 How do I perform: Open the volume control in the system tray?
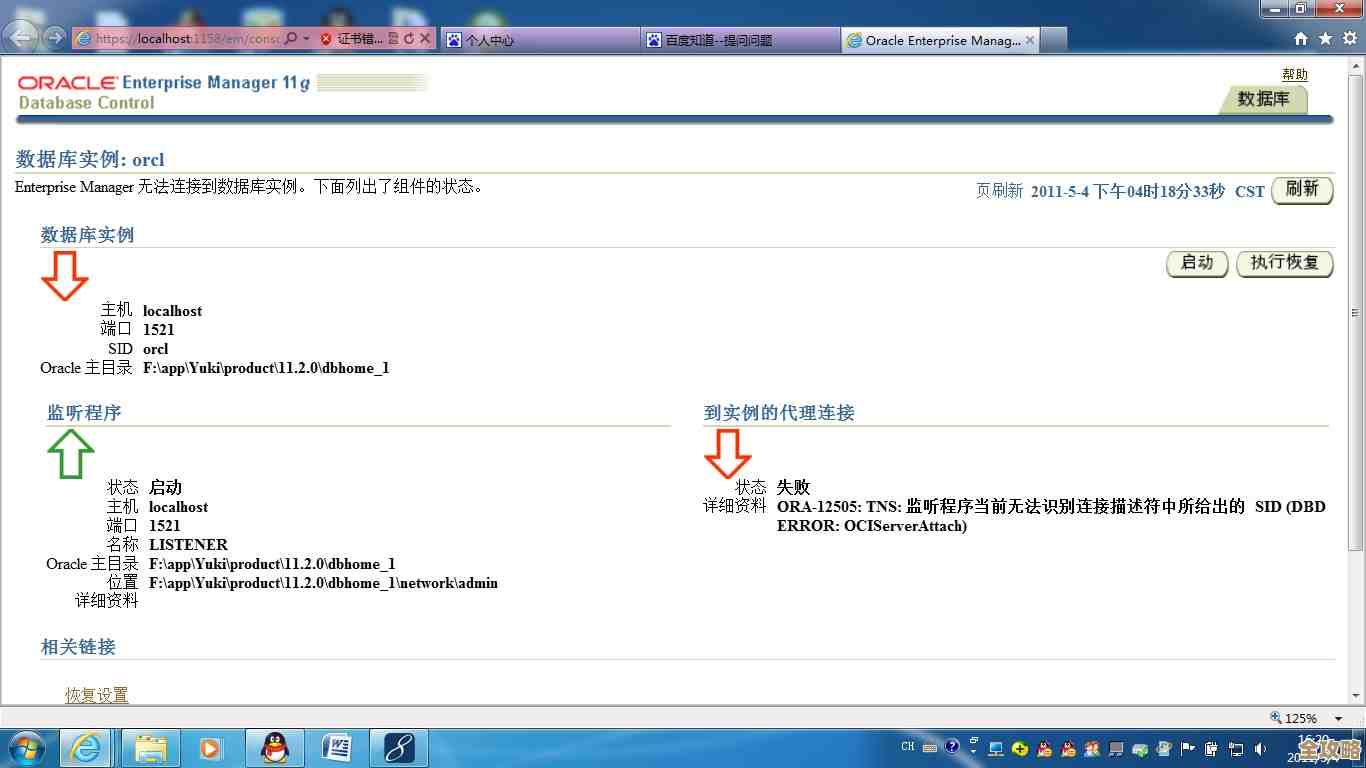click(1259, 747)
